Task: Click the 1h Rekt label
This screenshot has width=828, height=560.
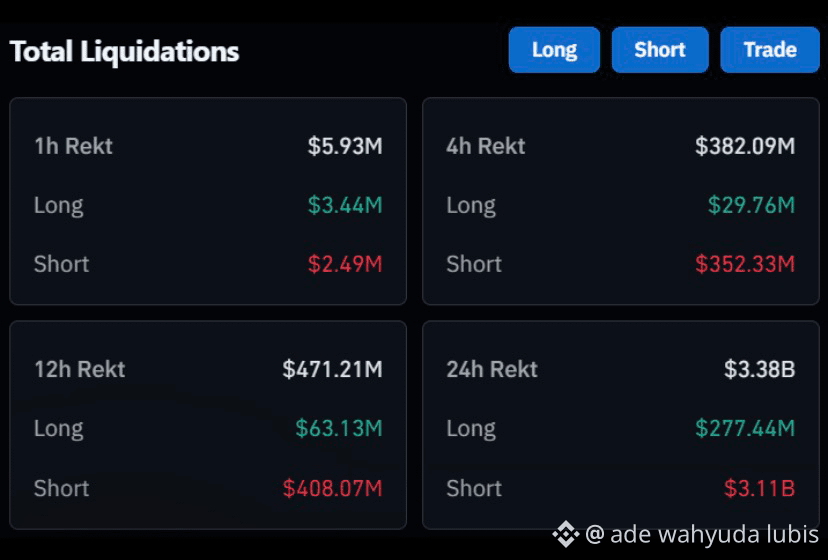Action: [x=73, y=146]
